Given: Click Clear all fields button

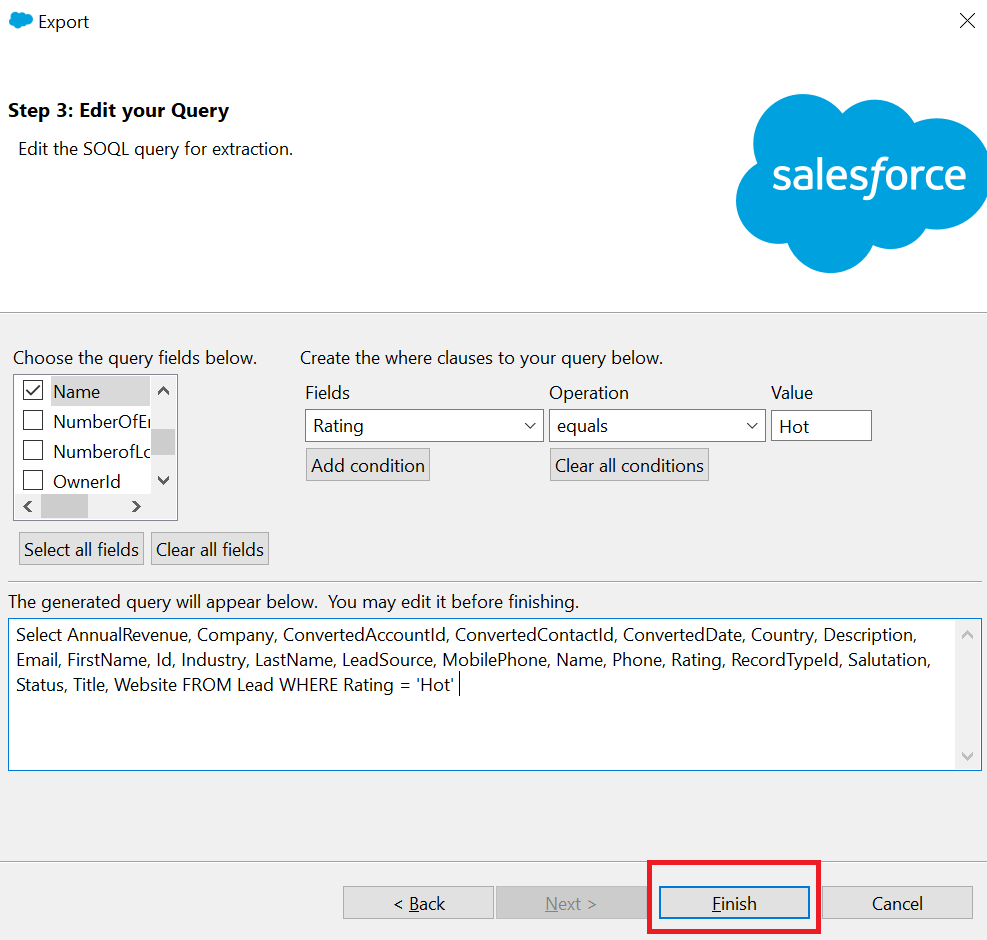Looking at the screenshot, I should pos(210,549).
